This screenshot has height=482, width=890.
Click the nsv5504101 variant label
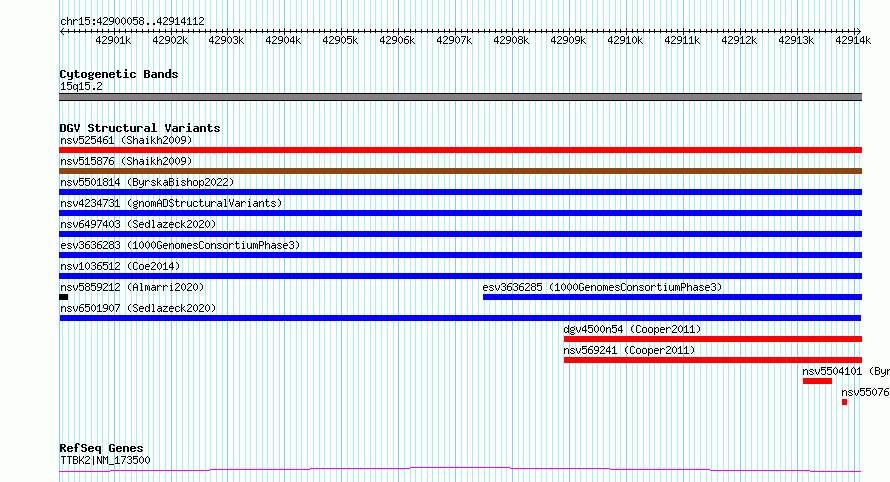click(x=846, y=371)
